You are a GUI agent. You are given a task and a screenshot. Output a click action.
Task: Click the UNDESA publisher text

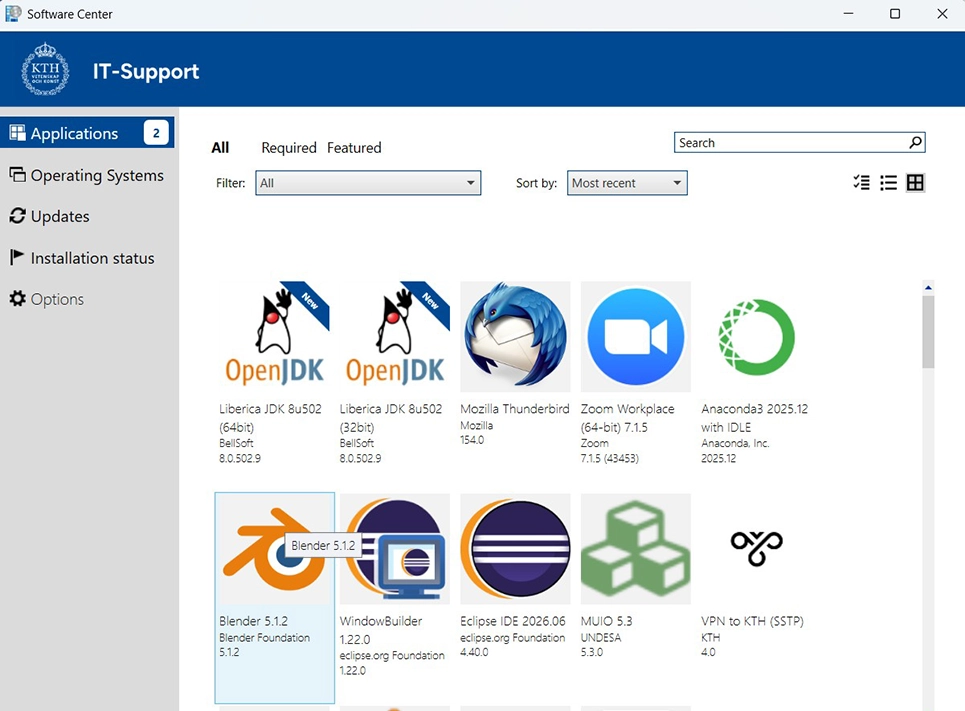(x=601, y=638)
